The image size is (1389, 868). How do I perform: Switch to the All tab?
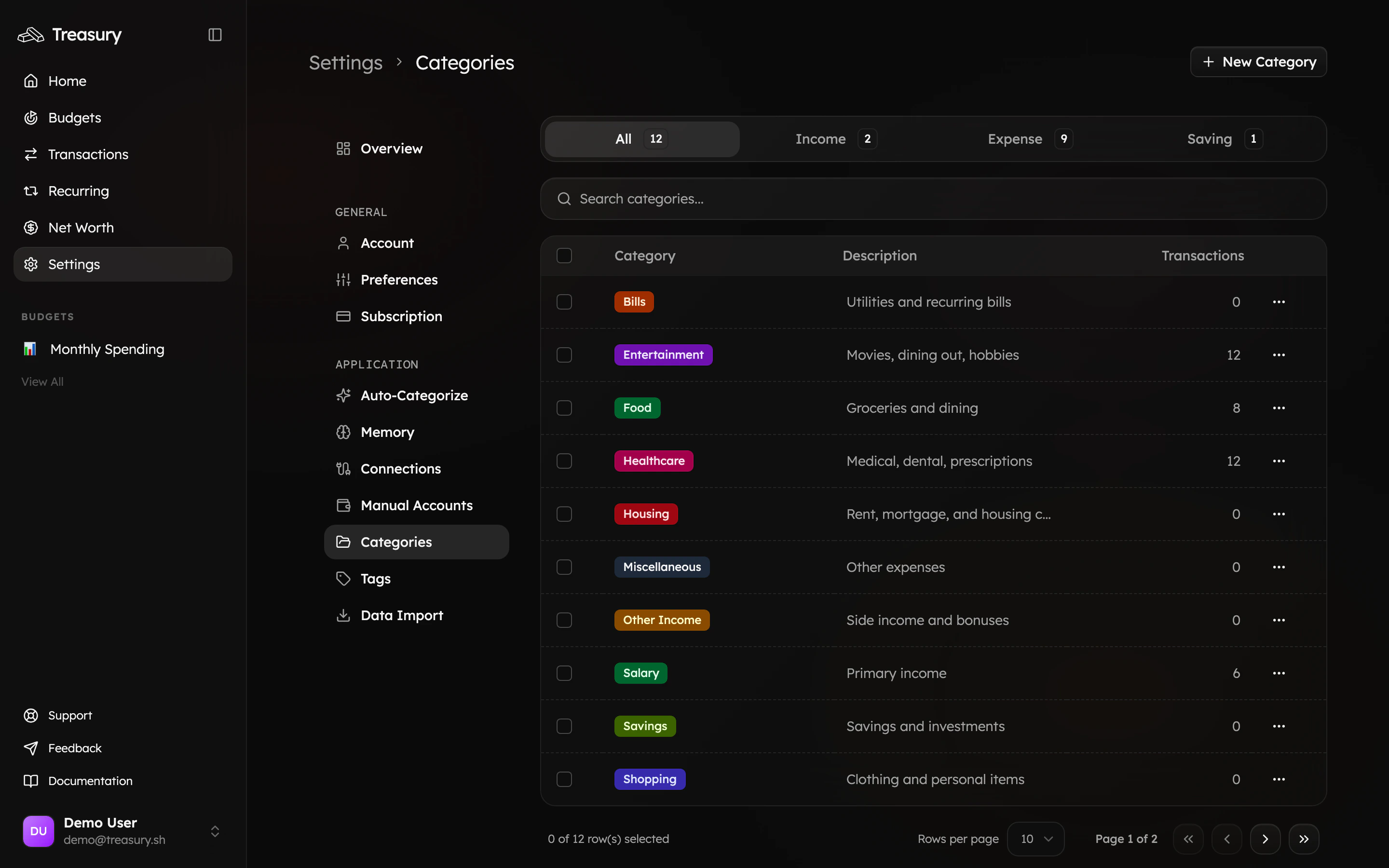coord(642,139)
